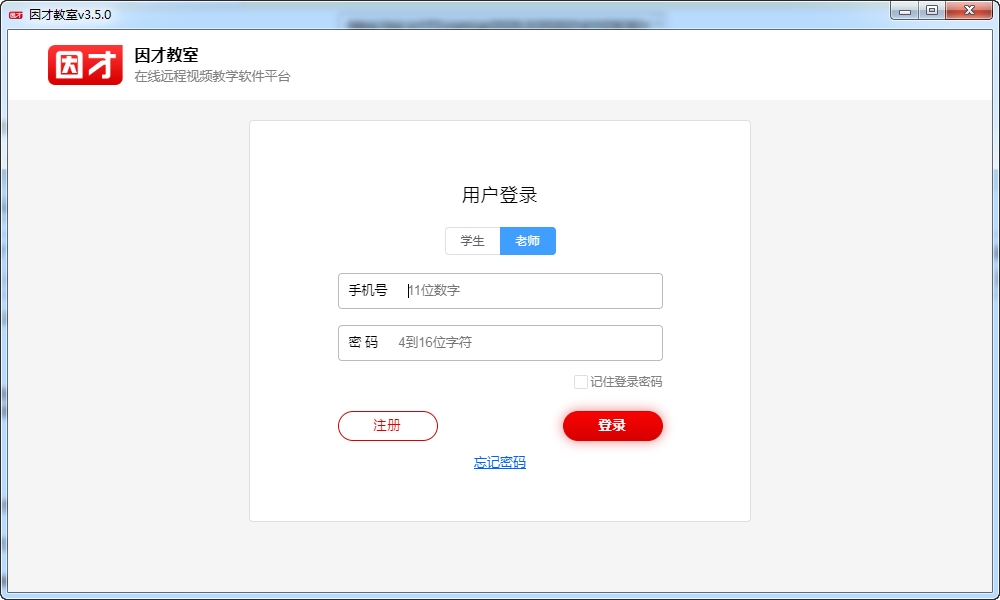Click the 手机号 input field
This screenshot has height=600, width=1000.
click(500, 291)
